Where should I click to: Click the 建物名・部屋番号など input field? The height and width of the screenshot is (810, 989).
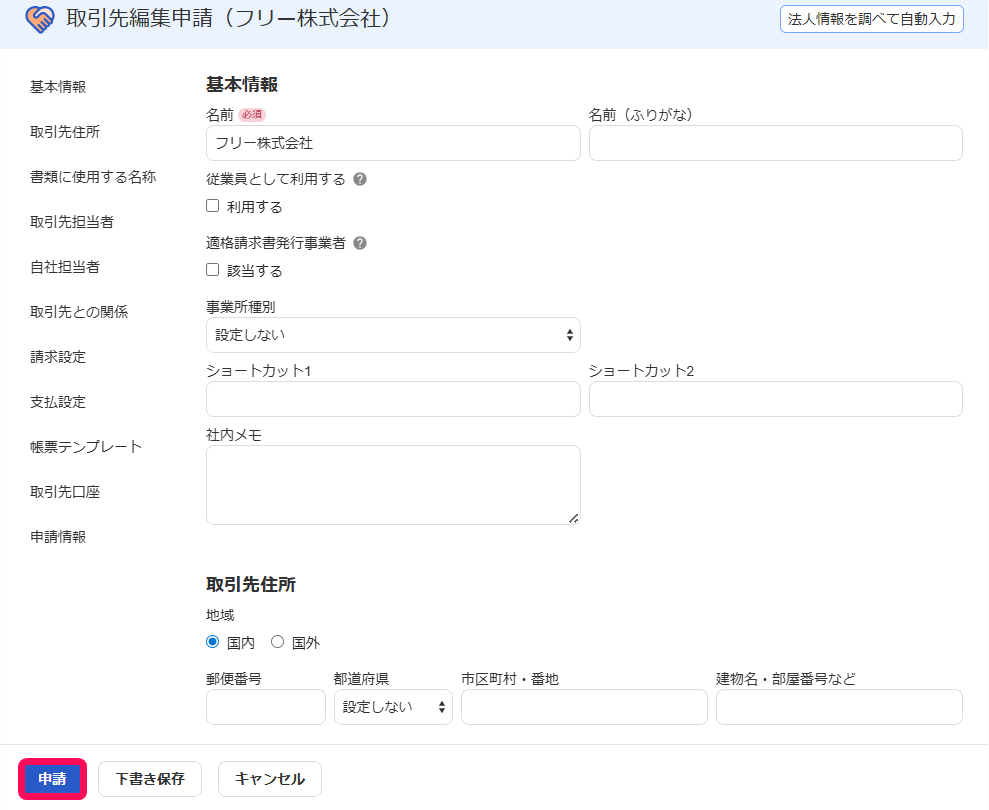click(839, 707)
